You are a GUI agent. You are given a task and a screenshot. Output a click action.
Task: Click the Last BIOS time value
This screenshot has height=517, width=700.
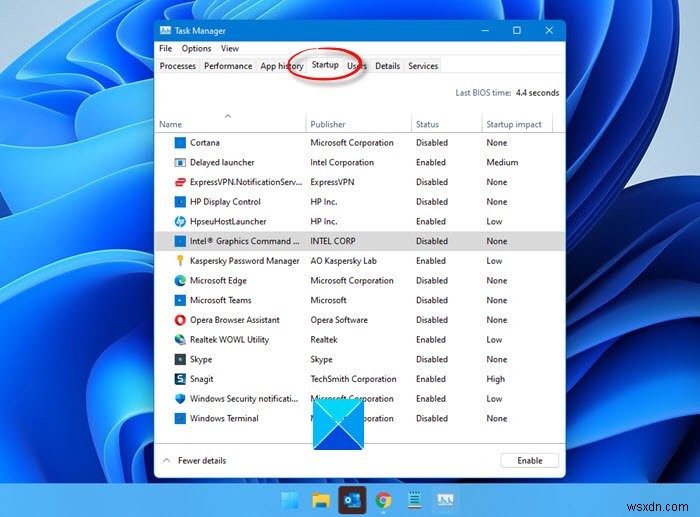(x=538, y=93)
